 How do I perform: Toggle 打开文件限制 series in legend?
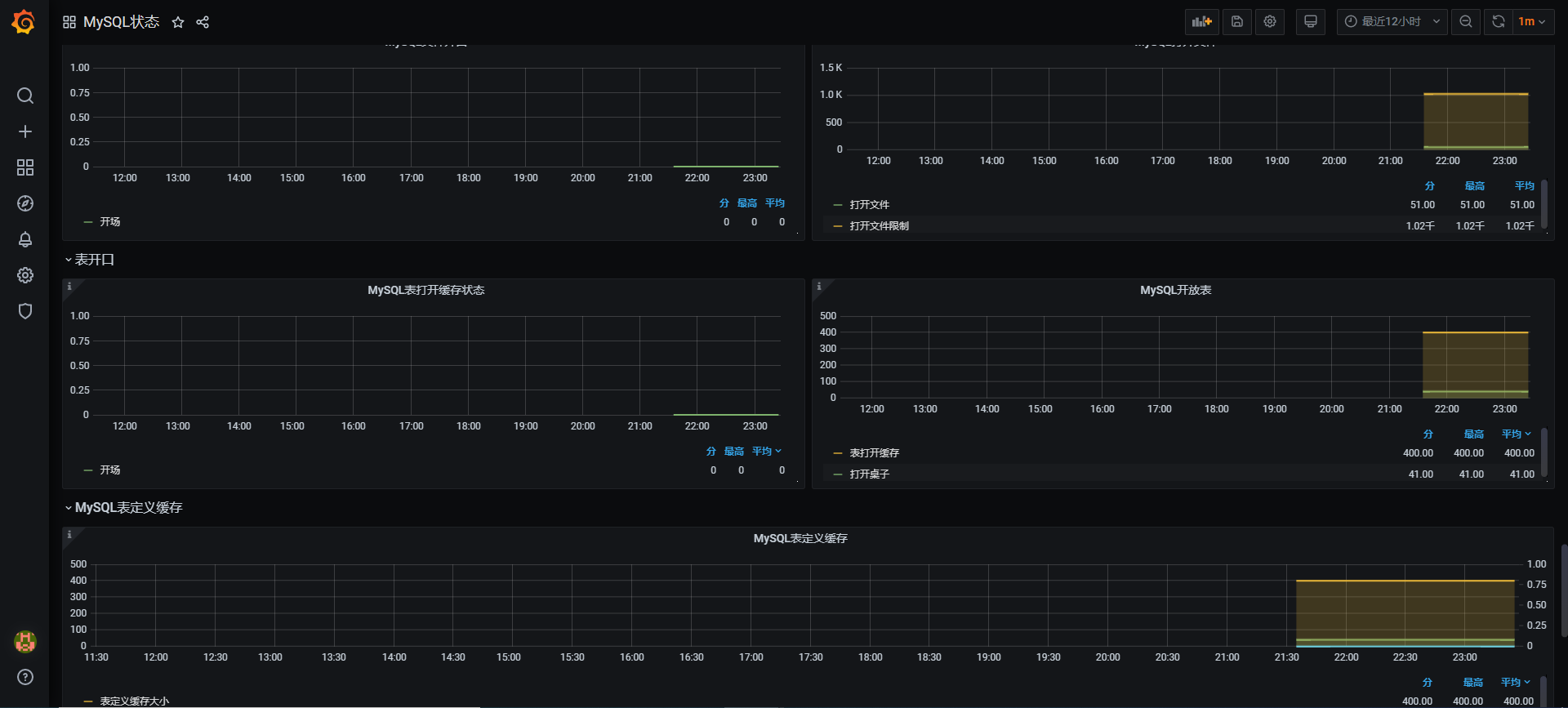[x=879, y=226]
